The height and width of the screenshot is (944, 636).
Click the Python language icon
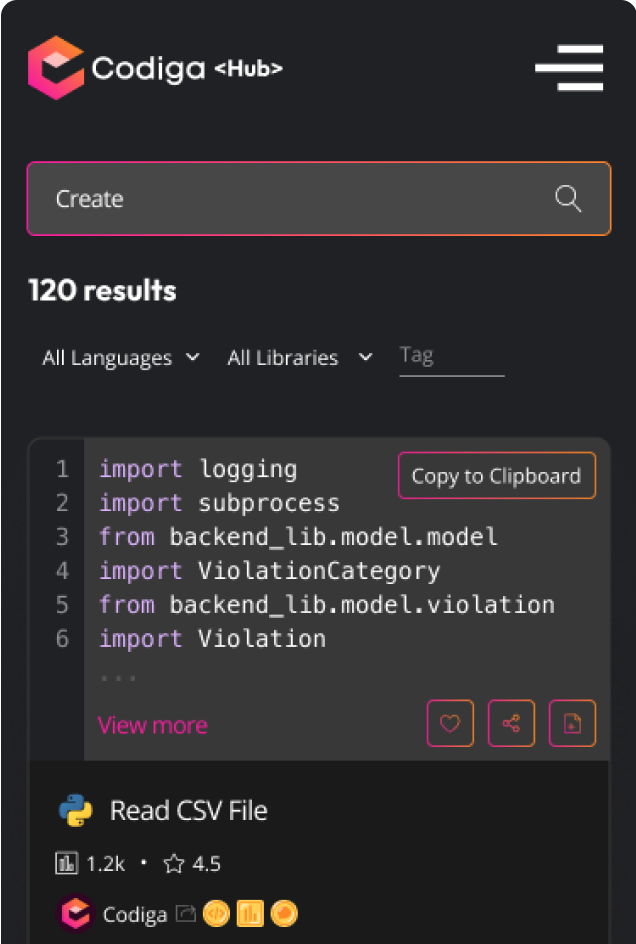pyautogui.click(x=76, y=810)
